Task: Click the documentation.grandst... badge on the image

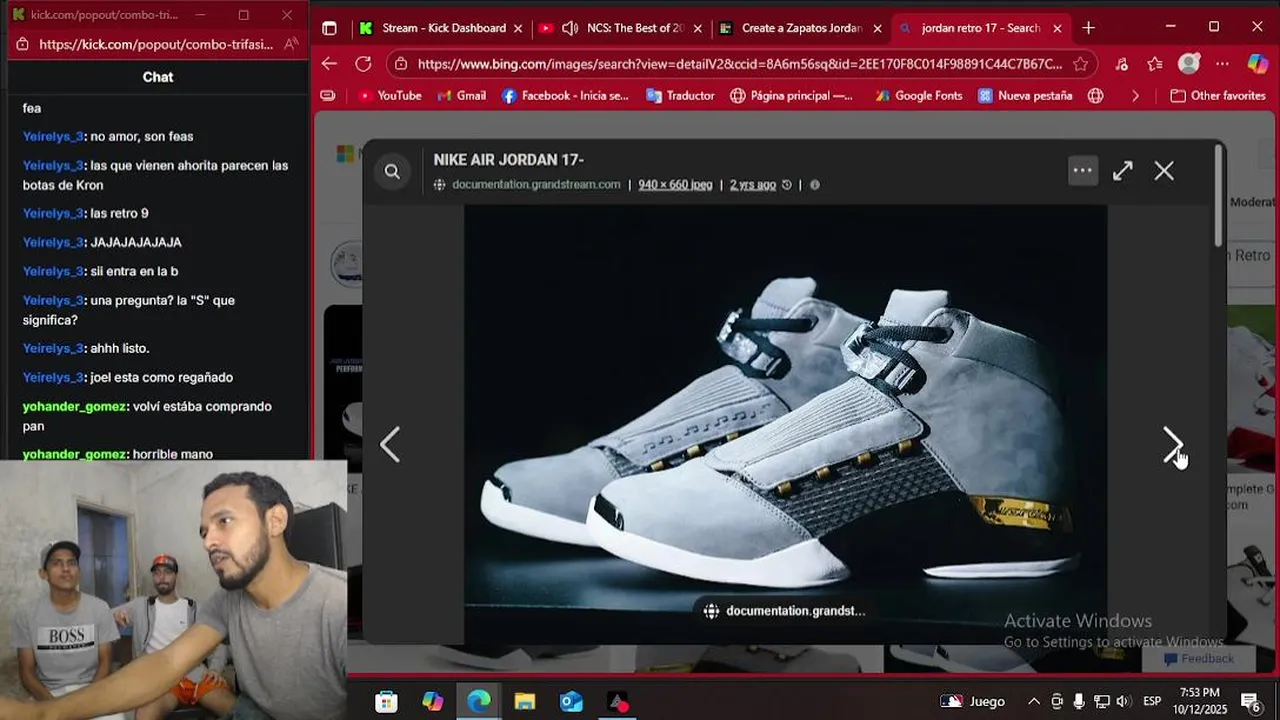Action: click(785, 611)
